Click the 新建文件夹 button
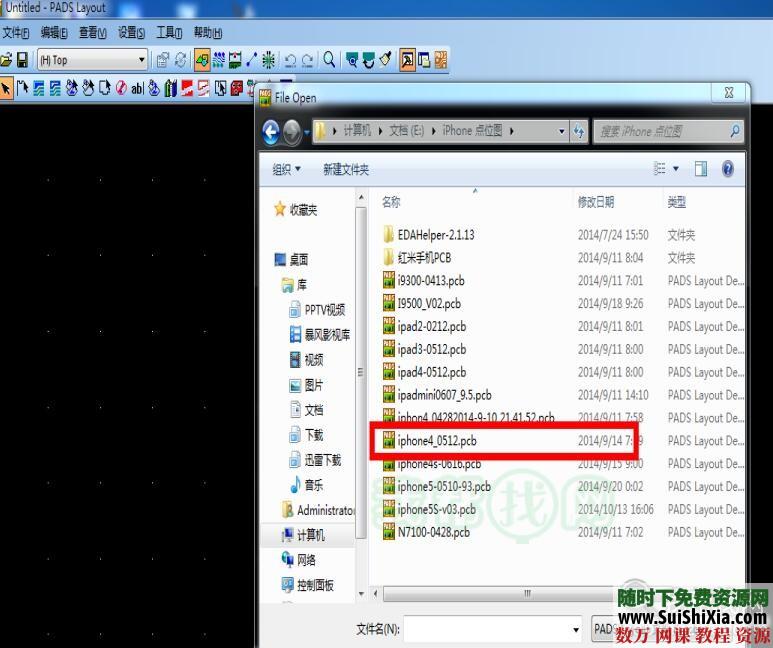773x648 pixels. pos(345,170)
